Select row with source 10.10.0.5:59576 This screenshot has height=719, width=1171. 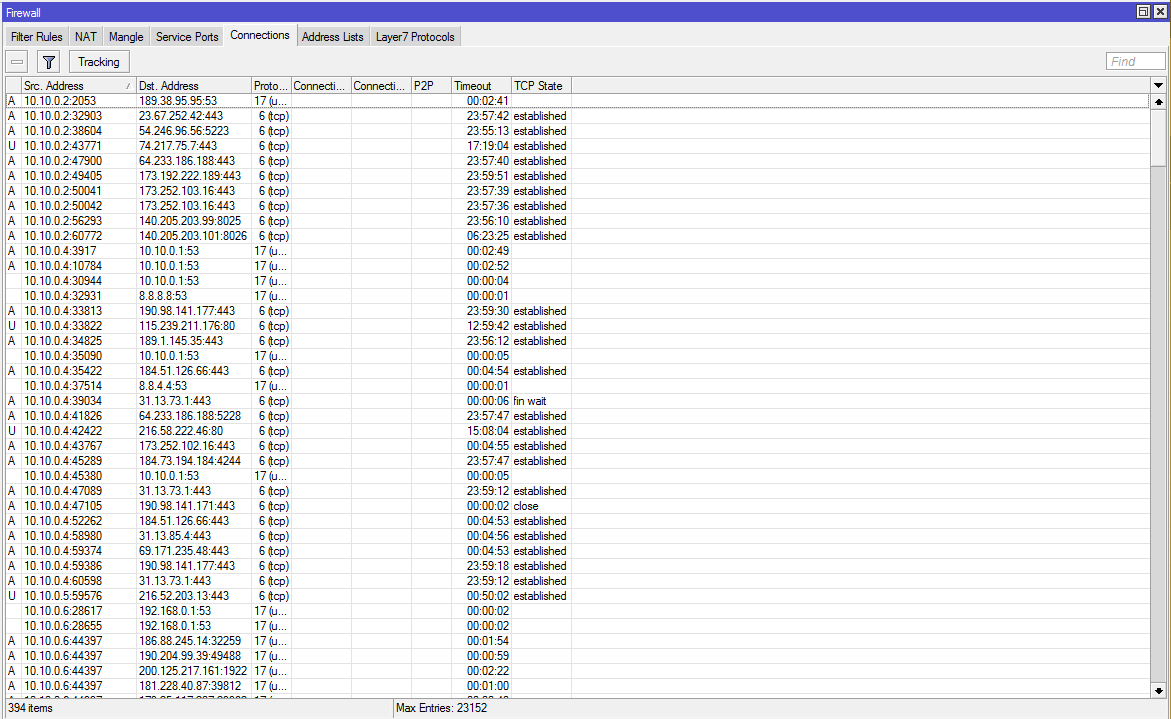(577, 596)
